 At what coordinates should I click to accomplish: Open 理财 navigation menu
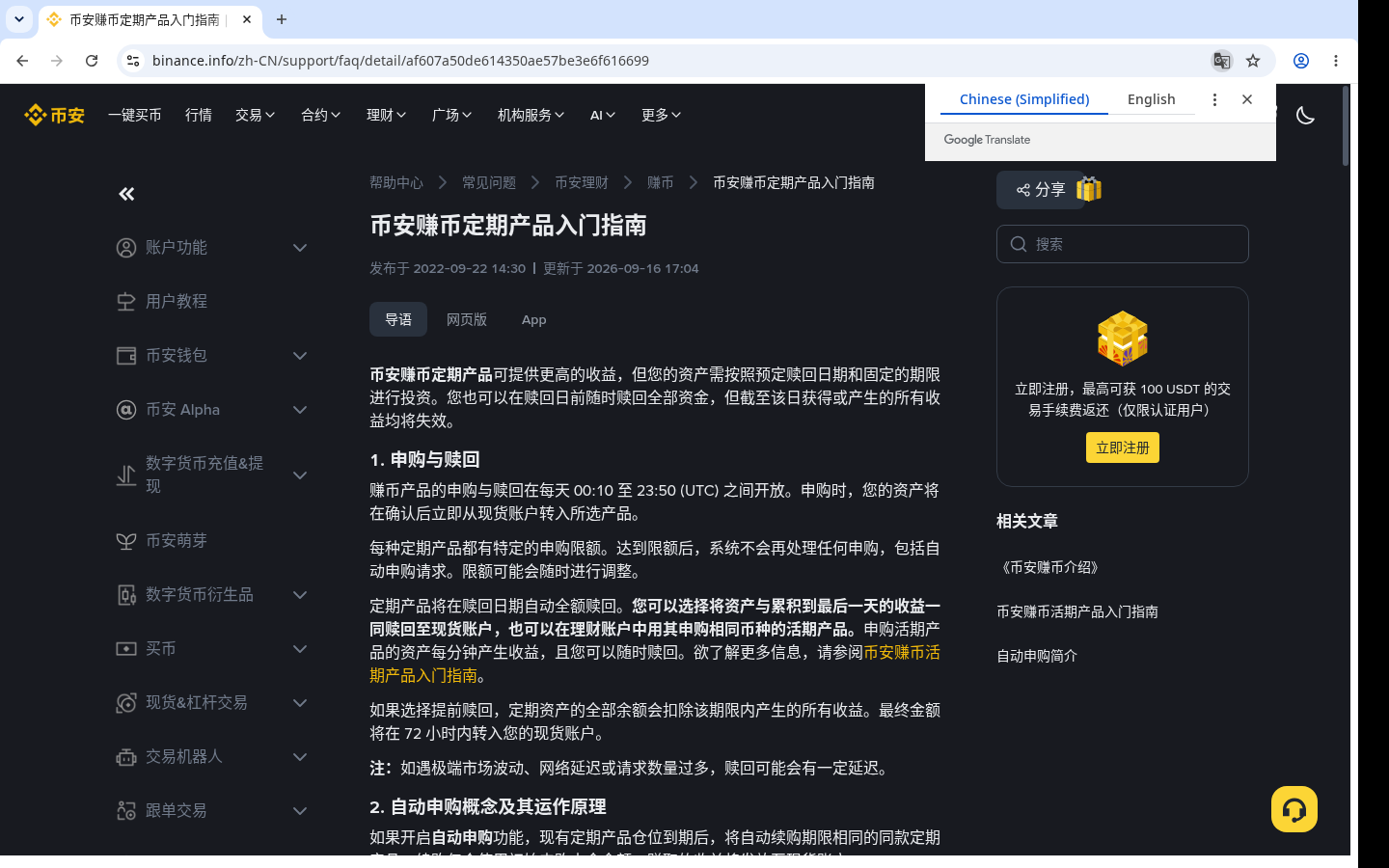click(x=387, y=115)
